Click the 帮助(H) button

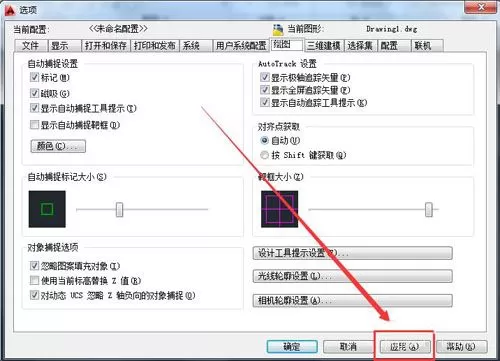(461, 347)
